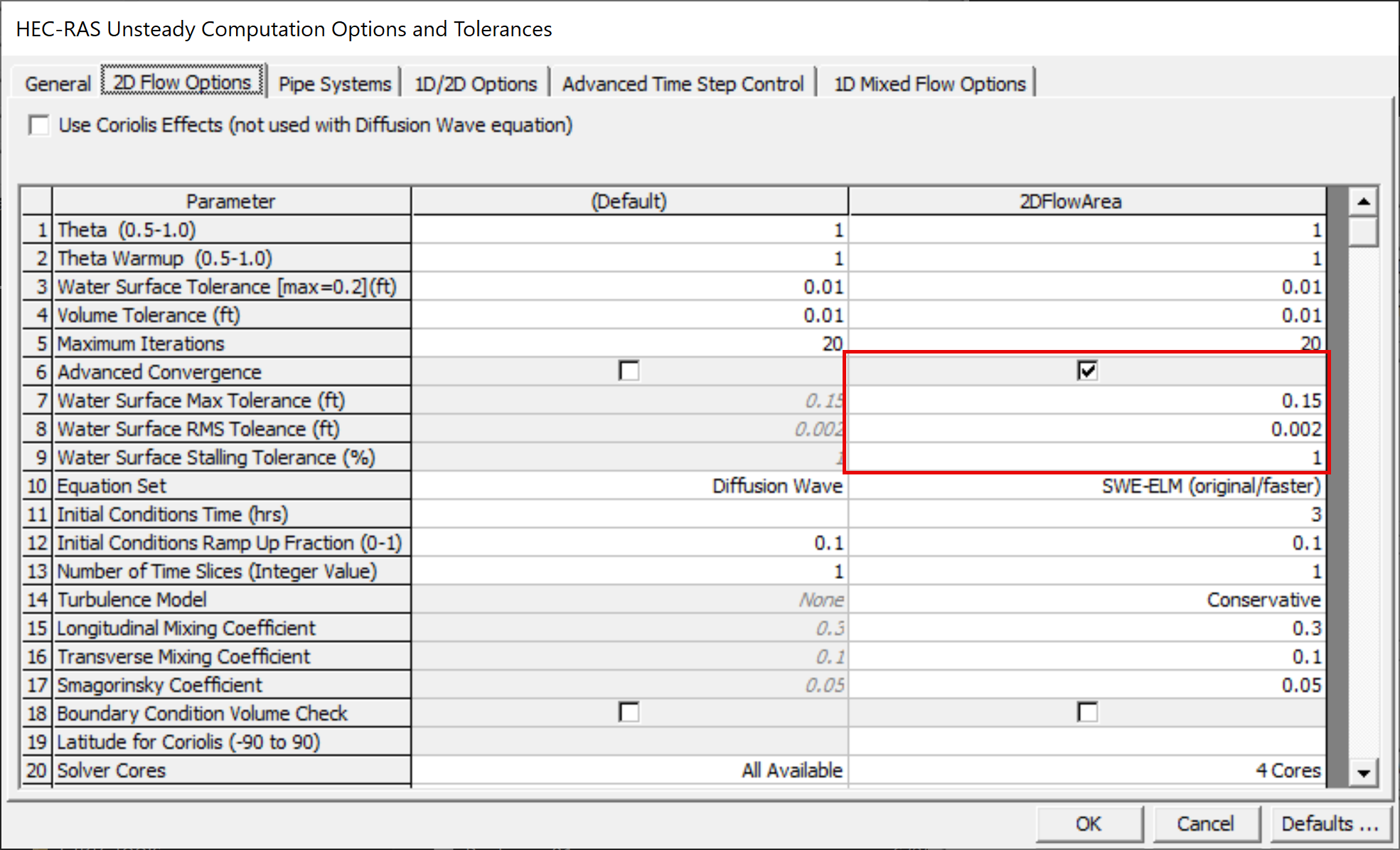Select the 2DFlowArea column header
The width and height of the screenshot is (1400, 850).
(x=1087, y=201)
